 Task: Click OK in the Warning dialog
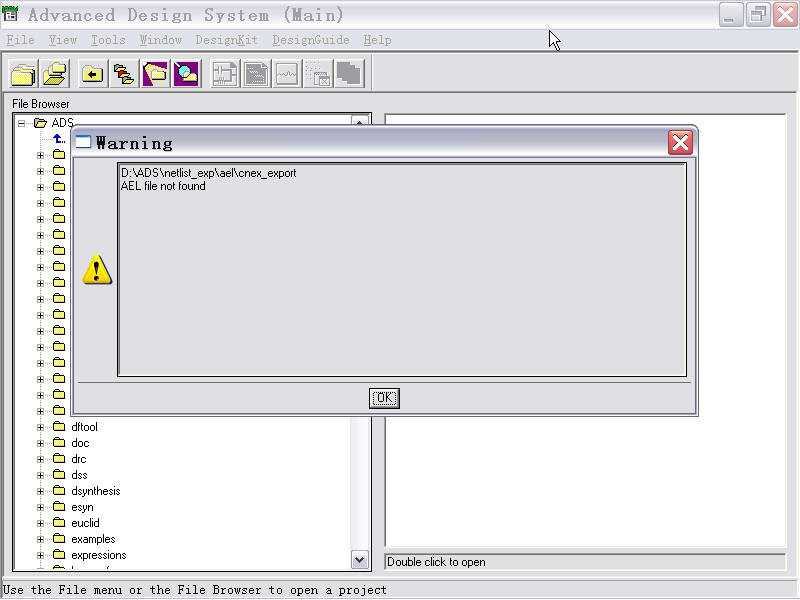(384, 398)
